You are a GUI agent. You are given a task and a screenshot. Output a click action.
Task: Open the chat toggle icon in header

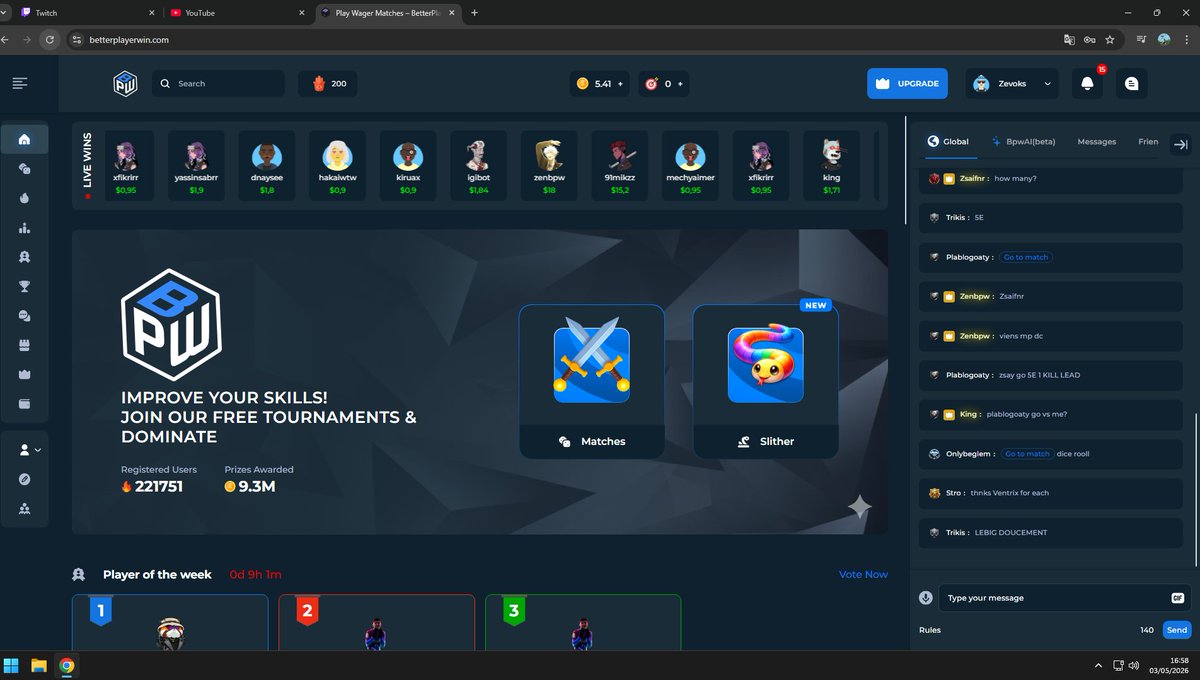pos(1131,84)
